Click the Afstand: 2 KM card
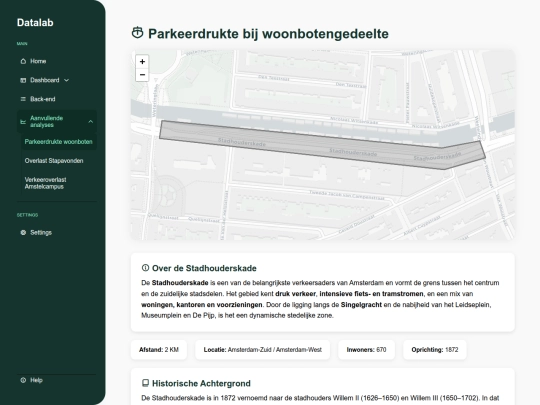 pyautogui.click(x=159, y=350)
